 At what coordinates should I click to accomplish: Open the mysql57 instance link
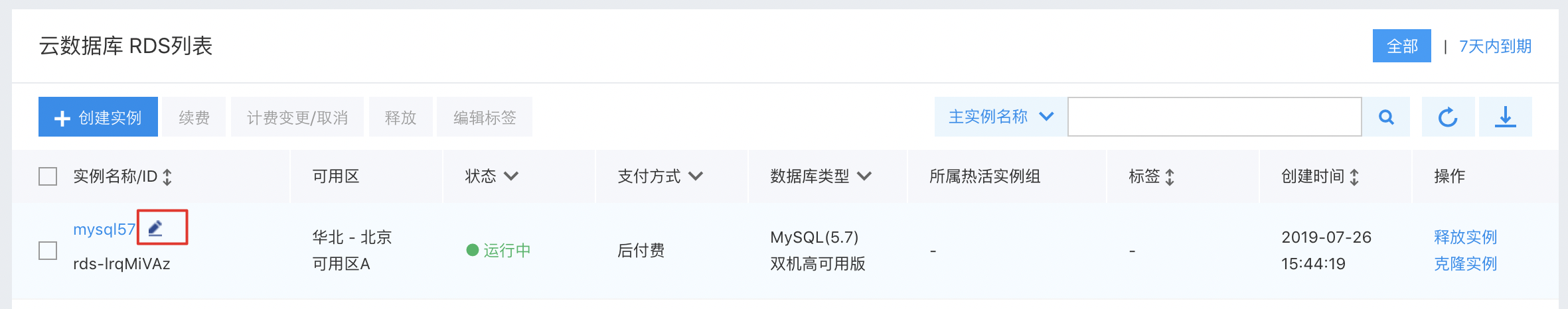point(104,229)
